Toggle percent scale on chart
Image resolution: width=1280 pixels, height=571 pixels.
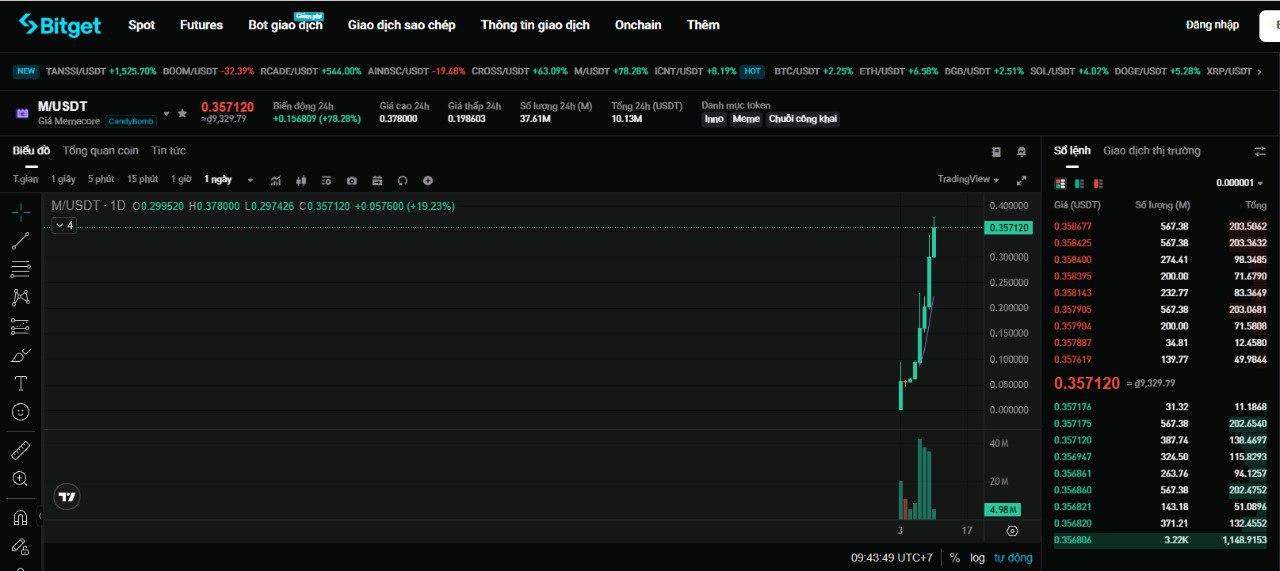[x=955, y=558]
